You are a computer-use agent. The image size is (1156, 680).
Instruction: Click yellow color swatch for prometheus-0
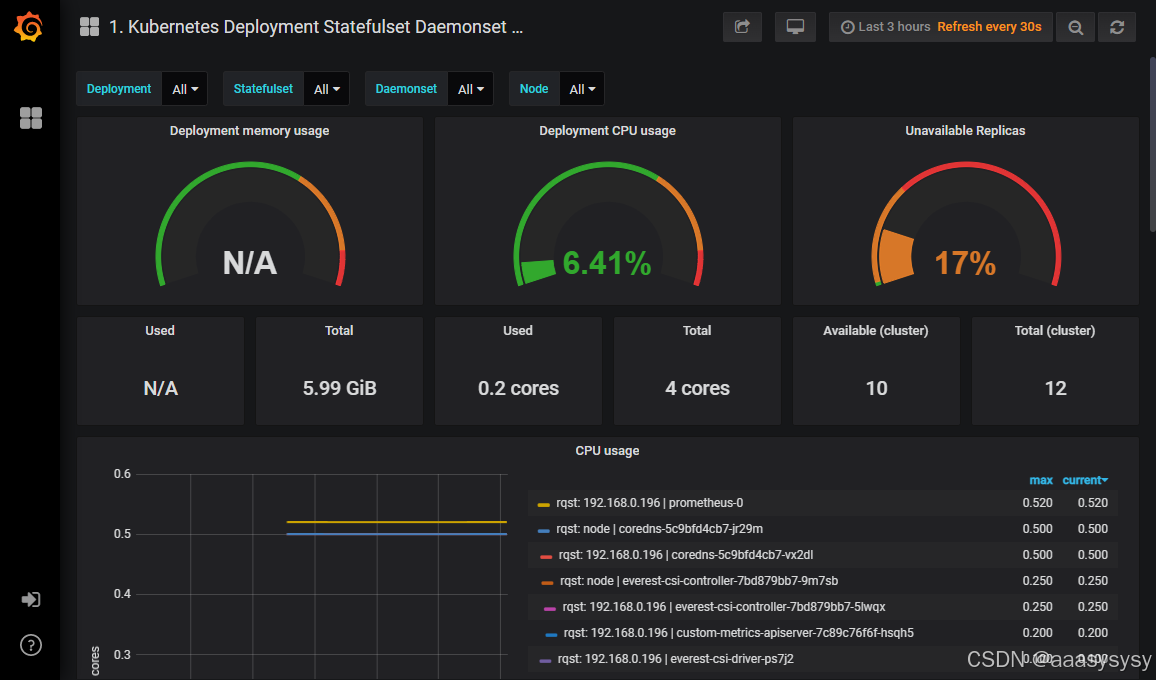coord(543,504)
